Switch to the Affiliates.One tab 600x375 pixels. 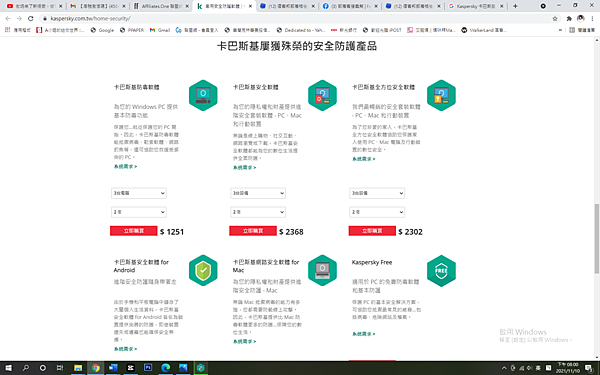161,6
